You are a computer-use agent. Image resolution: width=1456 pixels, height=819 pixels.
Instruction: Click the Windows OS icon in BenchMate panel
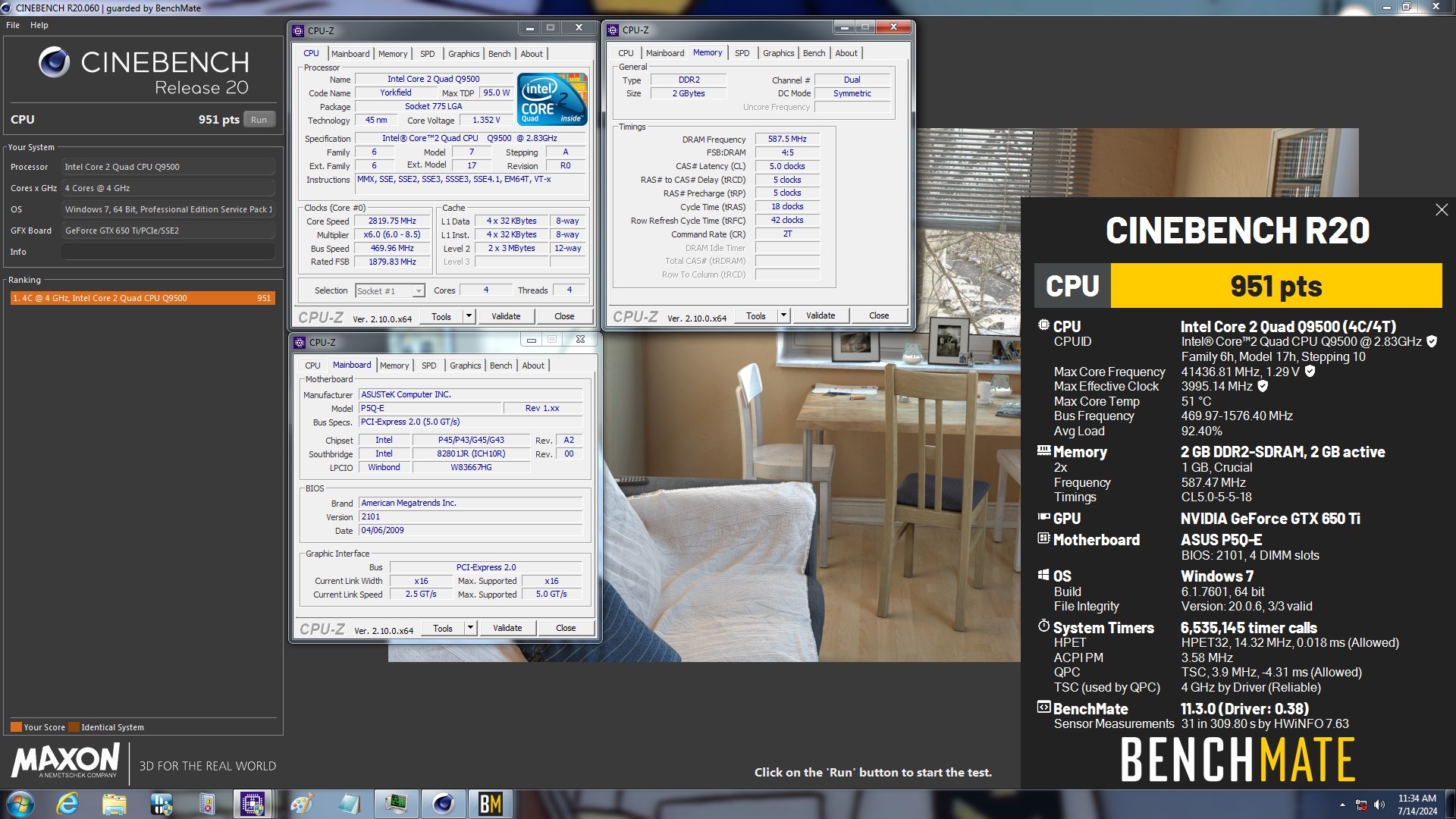(x=1043, y=575)
